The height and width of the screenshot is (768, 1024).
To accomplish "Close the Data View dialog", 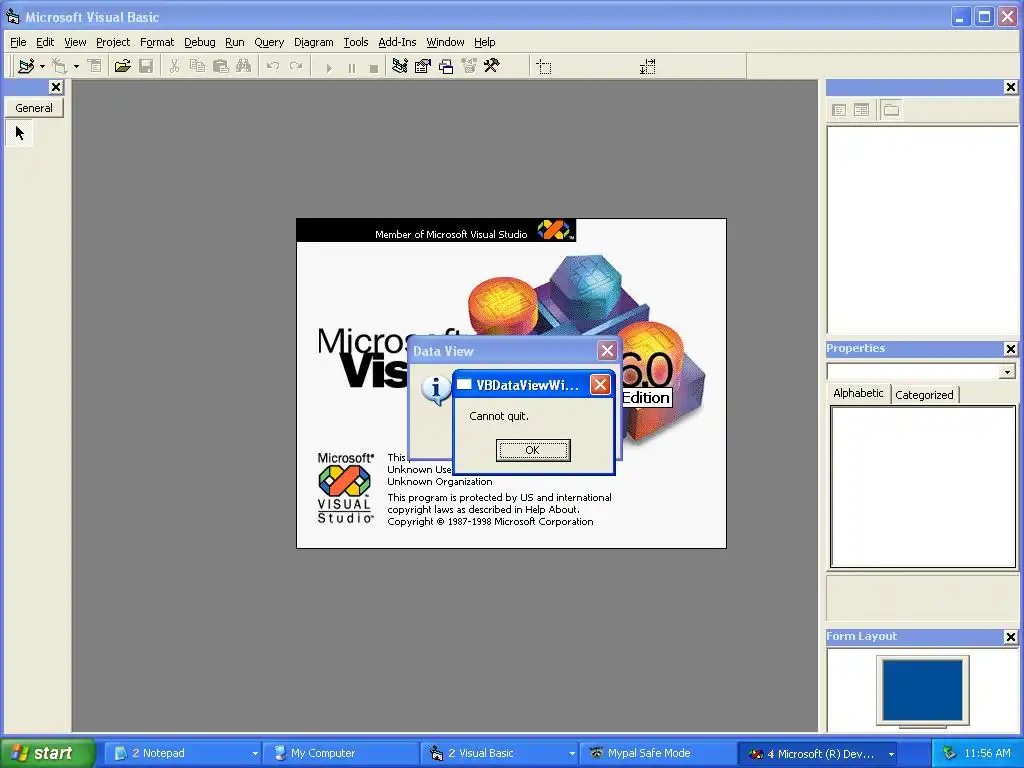I will (x=607, y=351).
